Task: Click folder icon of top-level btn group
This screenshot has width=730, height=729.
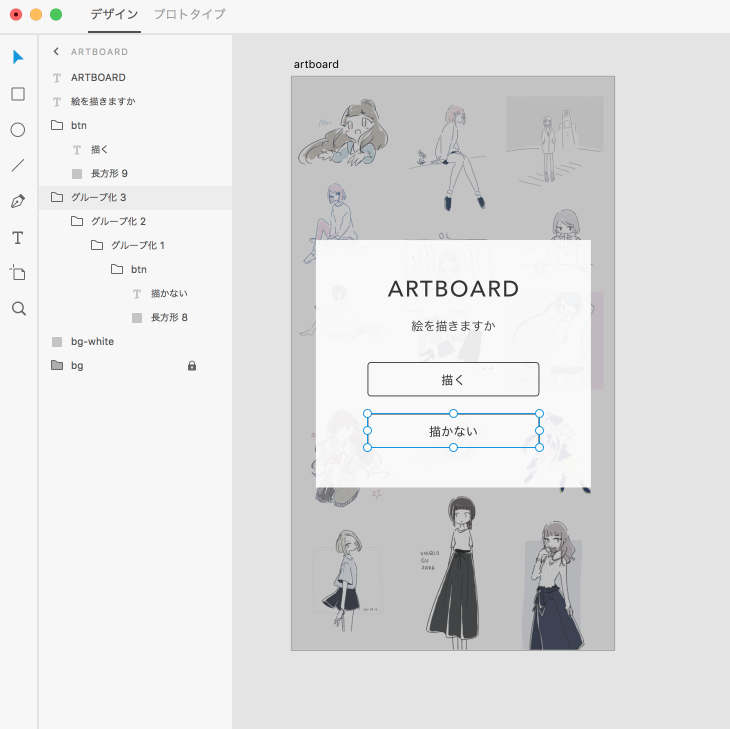Action: pyautogui.click(x=57, y=125)
